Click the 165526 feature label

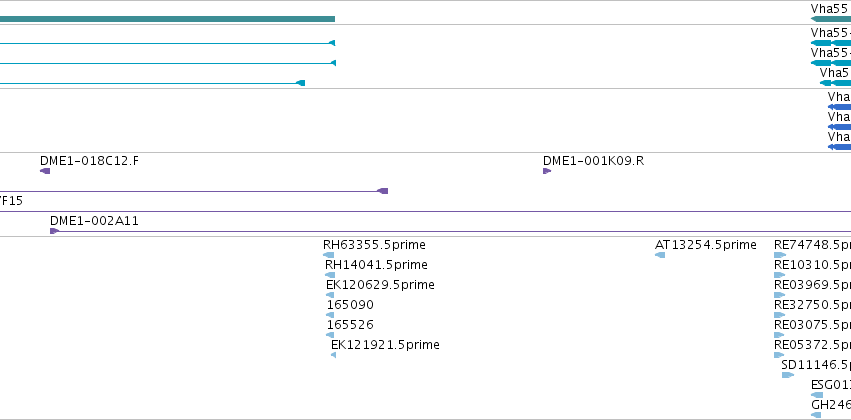[x=350, y=324]
